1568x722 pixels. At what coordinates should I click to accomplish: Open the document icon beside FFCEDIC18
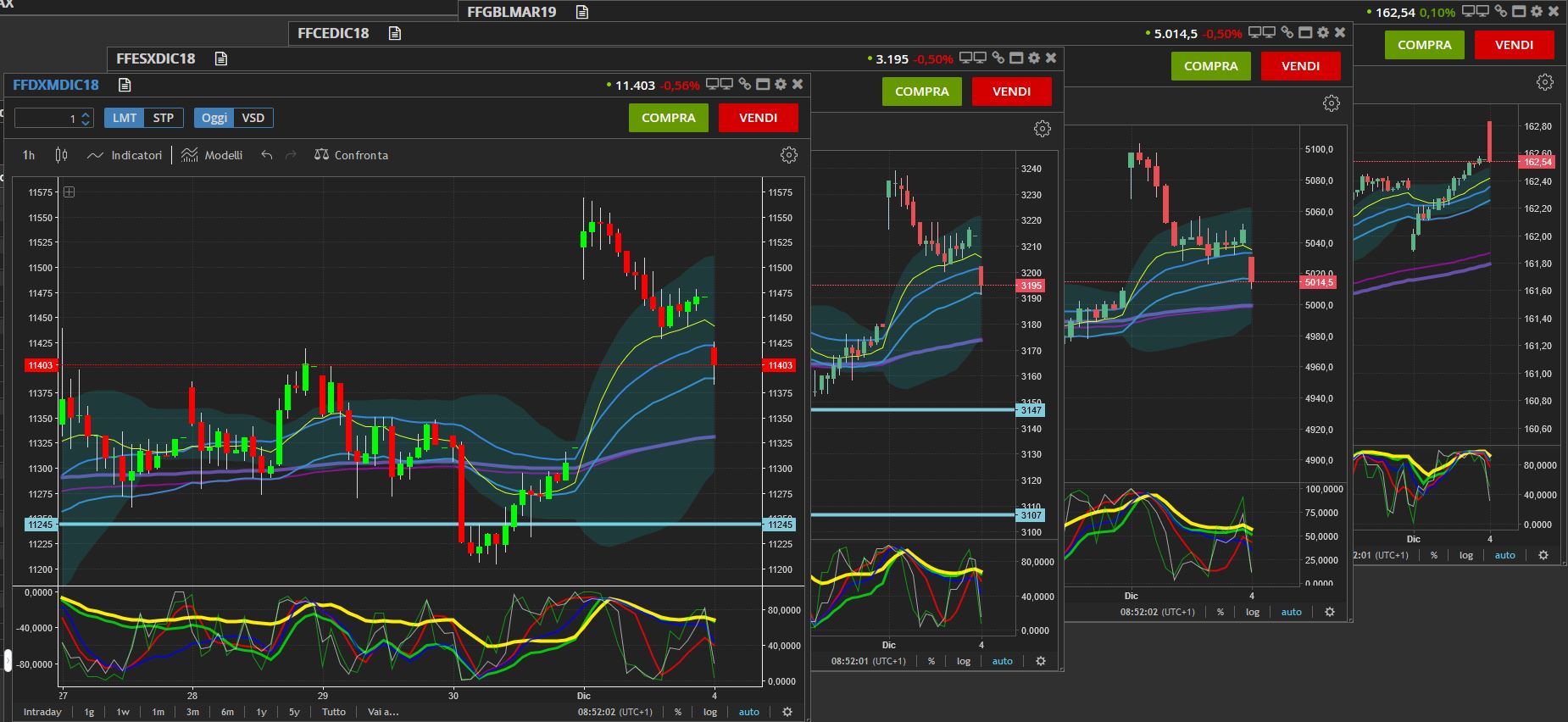tap(395, 33)
